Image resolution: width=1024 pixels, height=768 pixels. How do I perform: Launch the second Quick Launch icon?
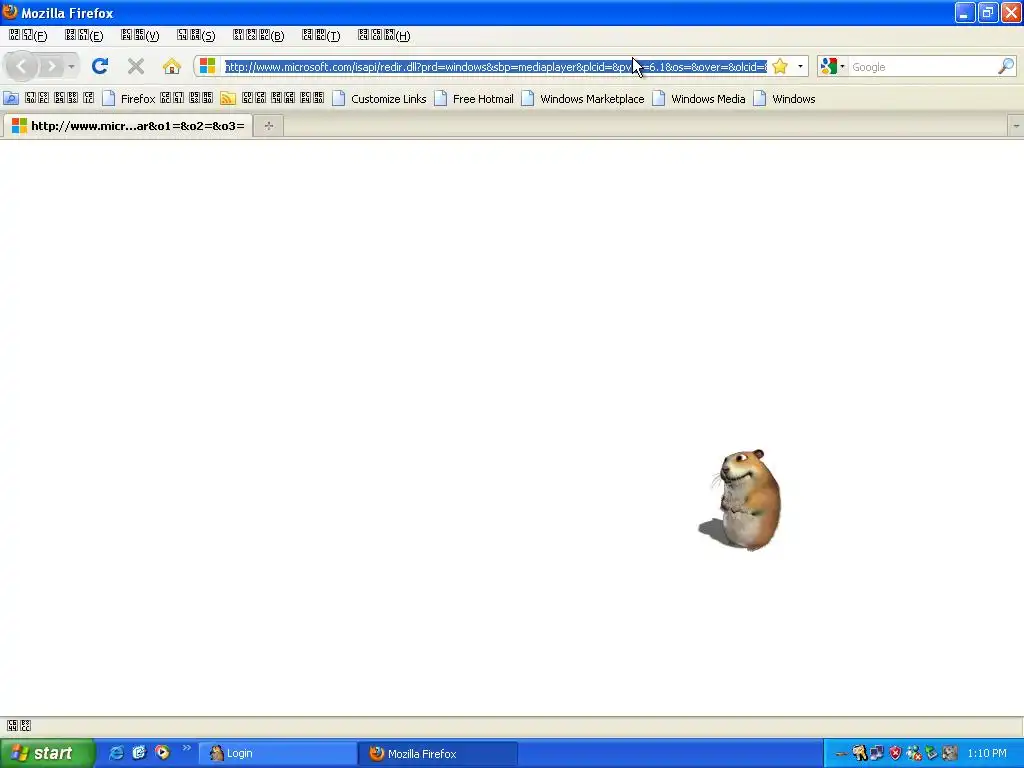click(139, 753)
